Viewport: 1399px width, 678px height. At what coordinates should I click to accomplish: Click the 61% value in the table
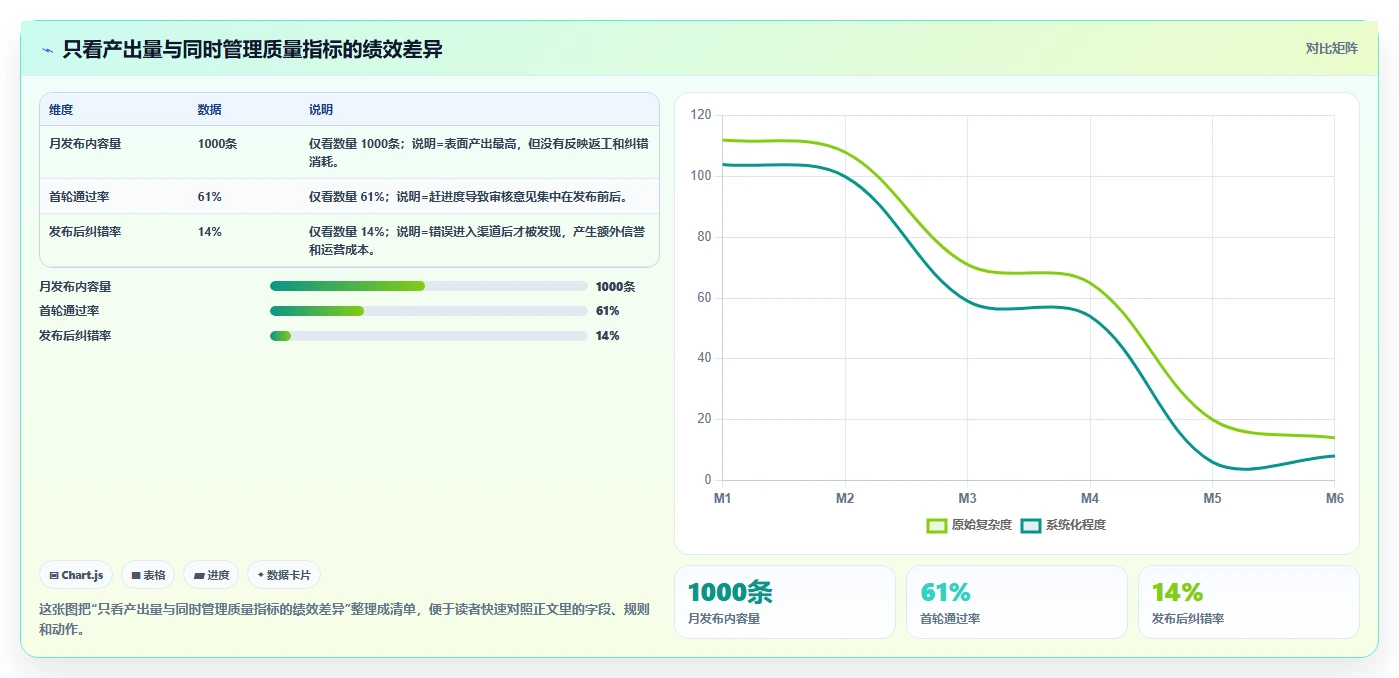coord(210,197)
